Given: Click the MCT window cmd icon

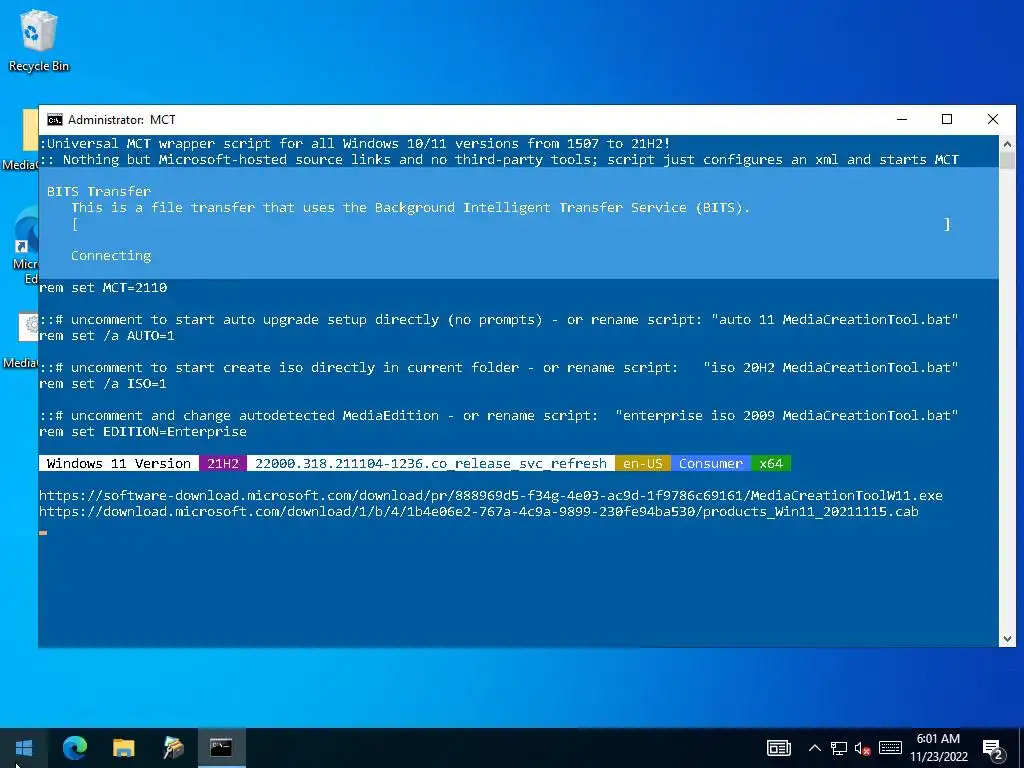Looking at the screenshot, I should [x=55, y=120].
